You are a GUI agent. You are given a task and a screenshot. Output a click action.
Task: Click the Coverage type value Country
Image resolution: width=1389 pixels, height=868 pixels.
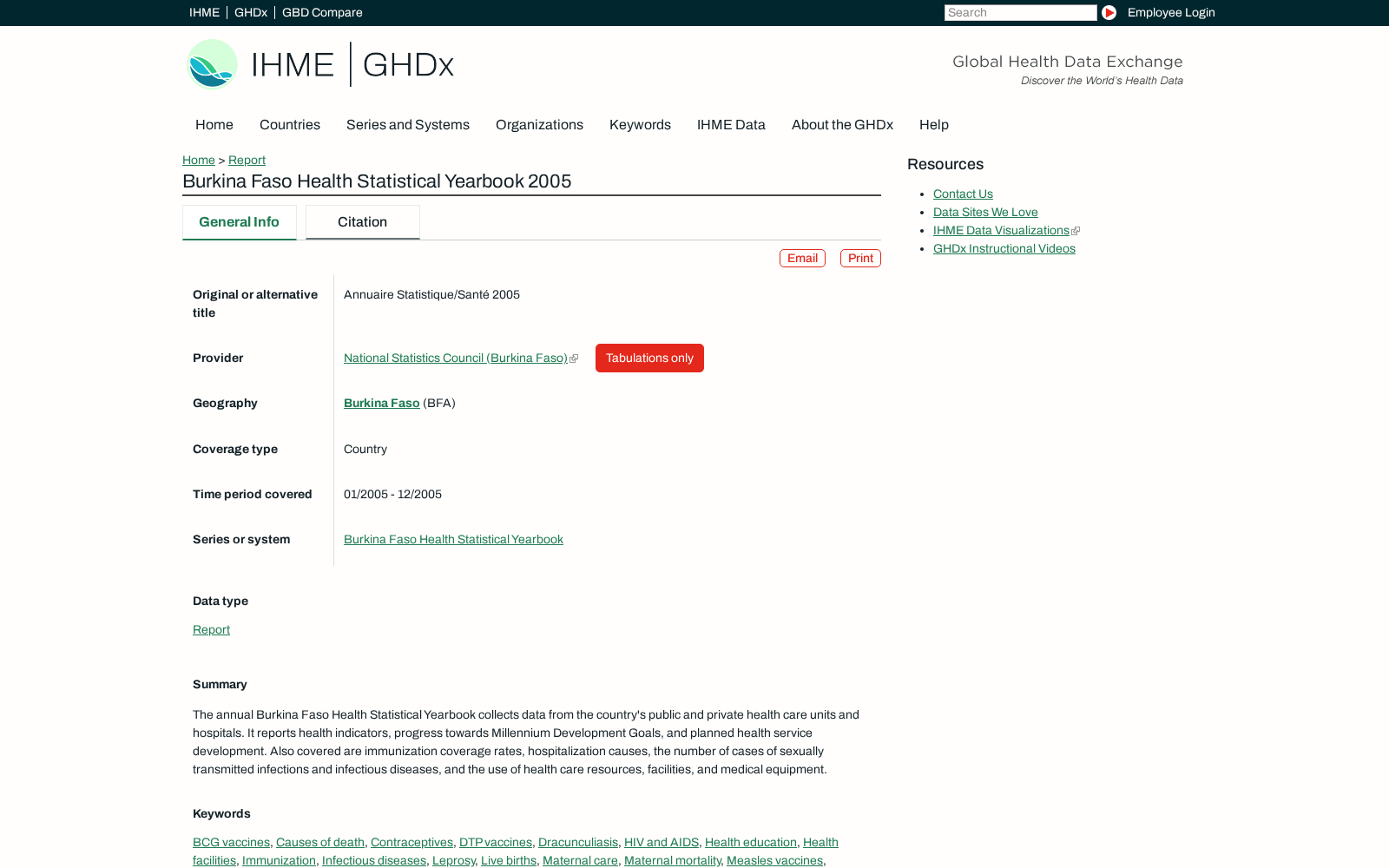pos(365,449)
